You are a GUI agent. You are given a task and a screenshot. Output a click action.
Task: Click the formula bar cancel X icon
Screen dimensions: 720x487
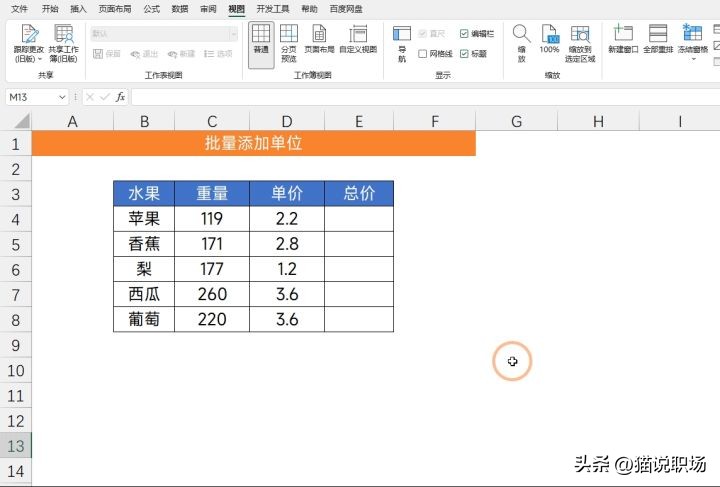pyautogui.click(x=90, y=97)
